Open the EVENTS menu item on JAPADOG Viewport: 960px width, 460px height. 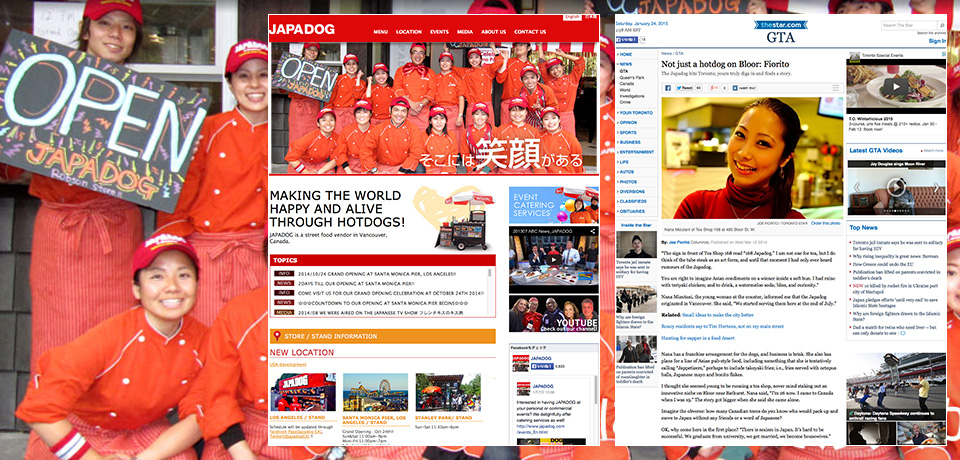tap(439, 32)
